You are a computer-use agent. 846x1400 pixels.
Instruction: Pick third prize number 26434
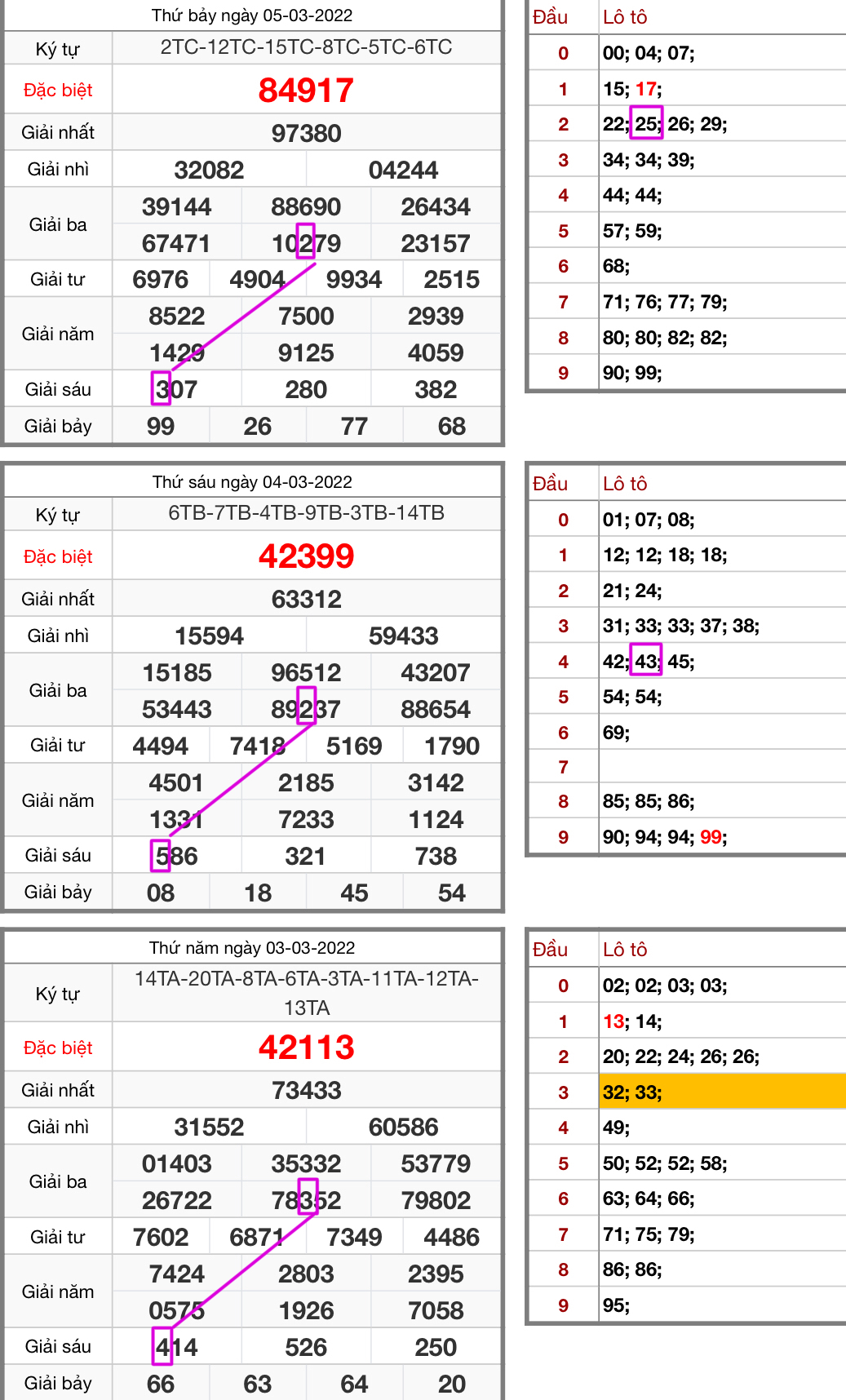436,206
